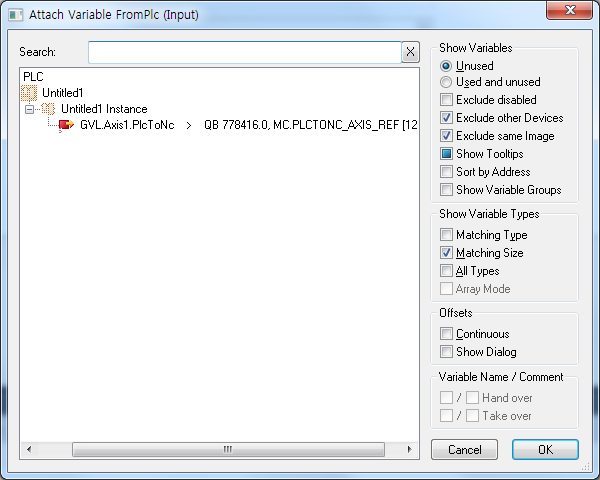Click the QB 778416.0 address text
Screen dimensions: 600x480
[x=236, y=125]
